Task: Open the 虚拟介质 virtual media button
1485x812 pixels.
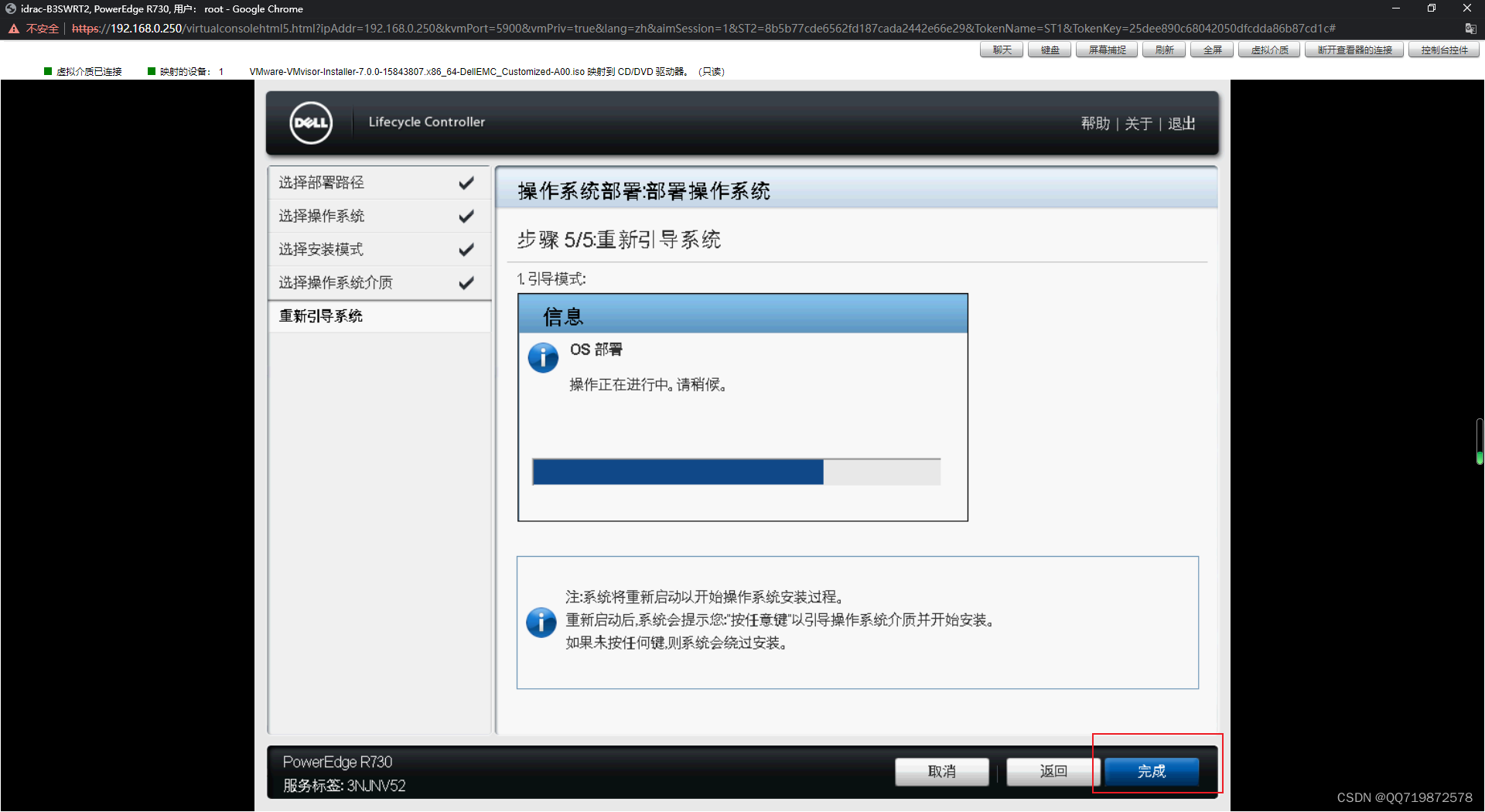Action: point(1269,50)
